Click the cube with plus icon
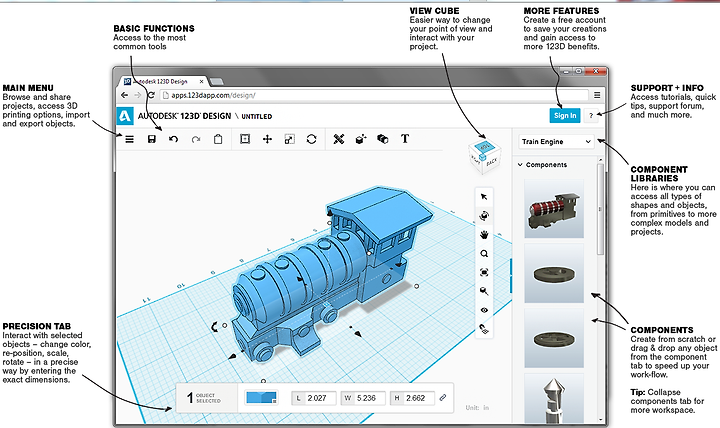720x428 pixels. (361, 139)
